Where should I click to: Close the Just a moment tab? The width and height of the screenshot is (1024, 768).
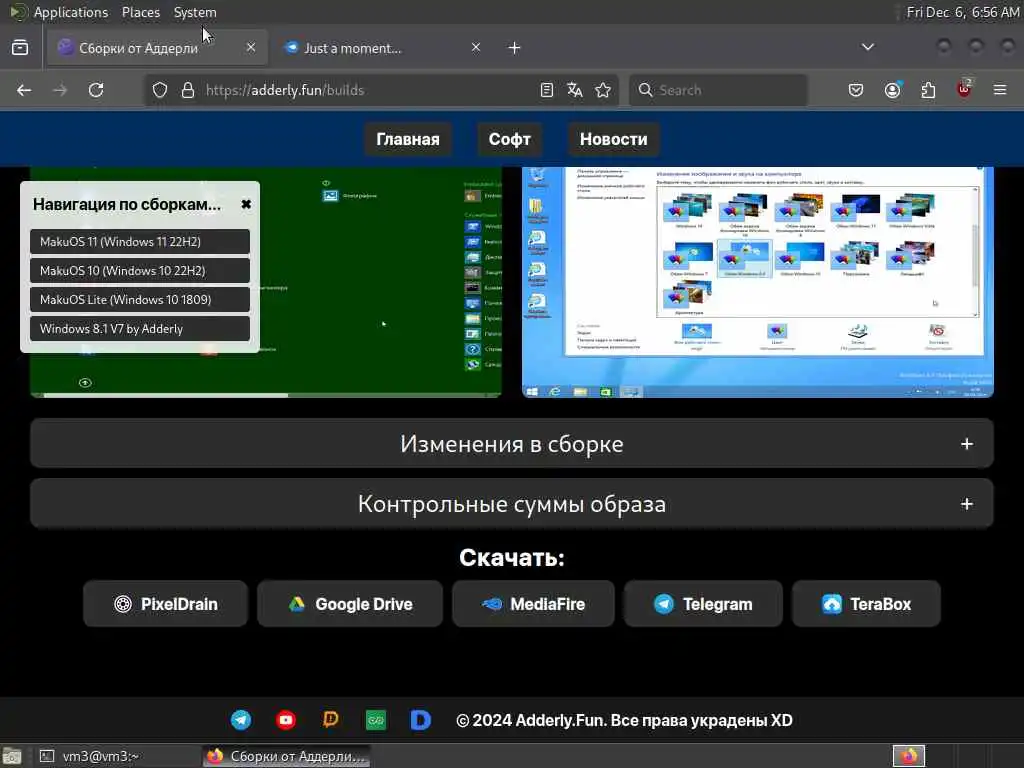tap(476, 47)
